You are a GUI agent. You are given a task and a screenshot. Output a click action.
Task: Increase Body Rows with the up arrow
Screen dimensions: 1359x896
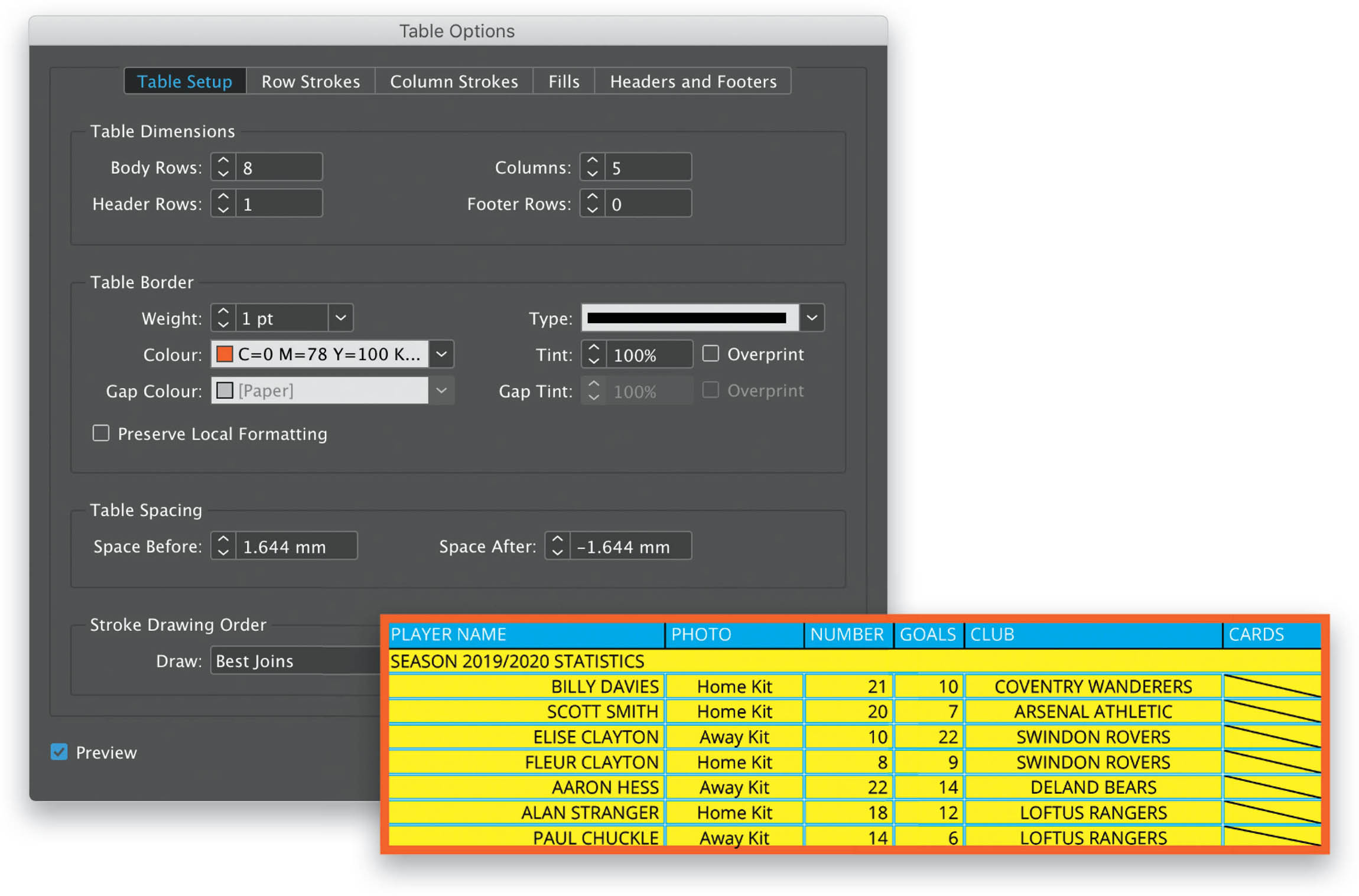(x=223, y=160)
